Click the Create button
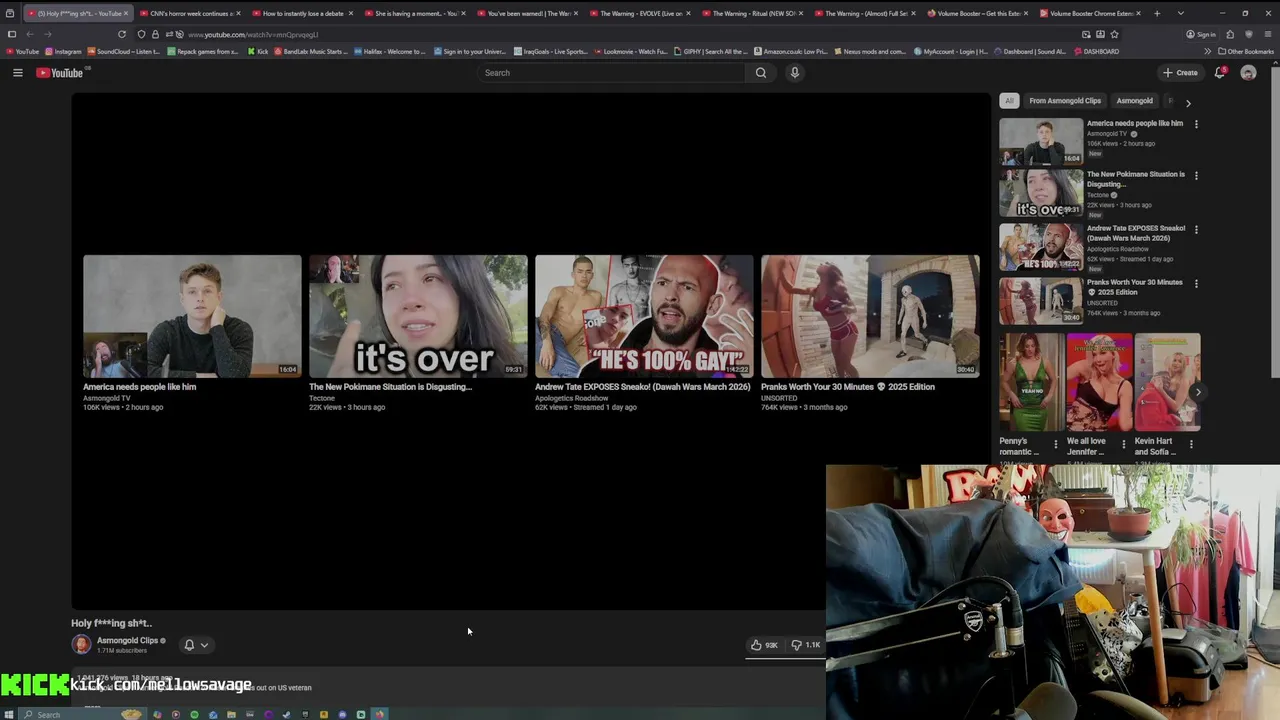 point(1180,72)
